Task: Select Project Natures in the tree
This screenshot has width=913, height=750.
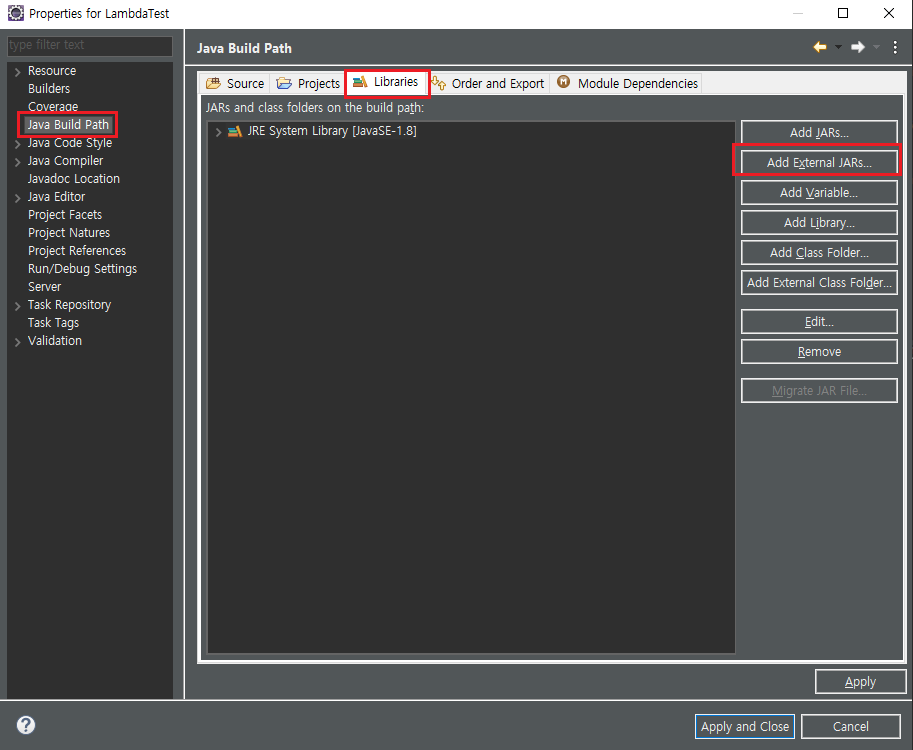Action: pyautogui.click(x=69, y=233)
